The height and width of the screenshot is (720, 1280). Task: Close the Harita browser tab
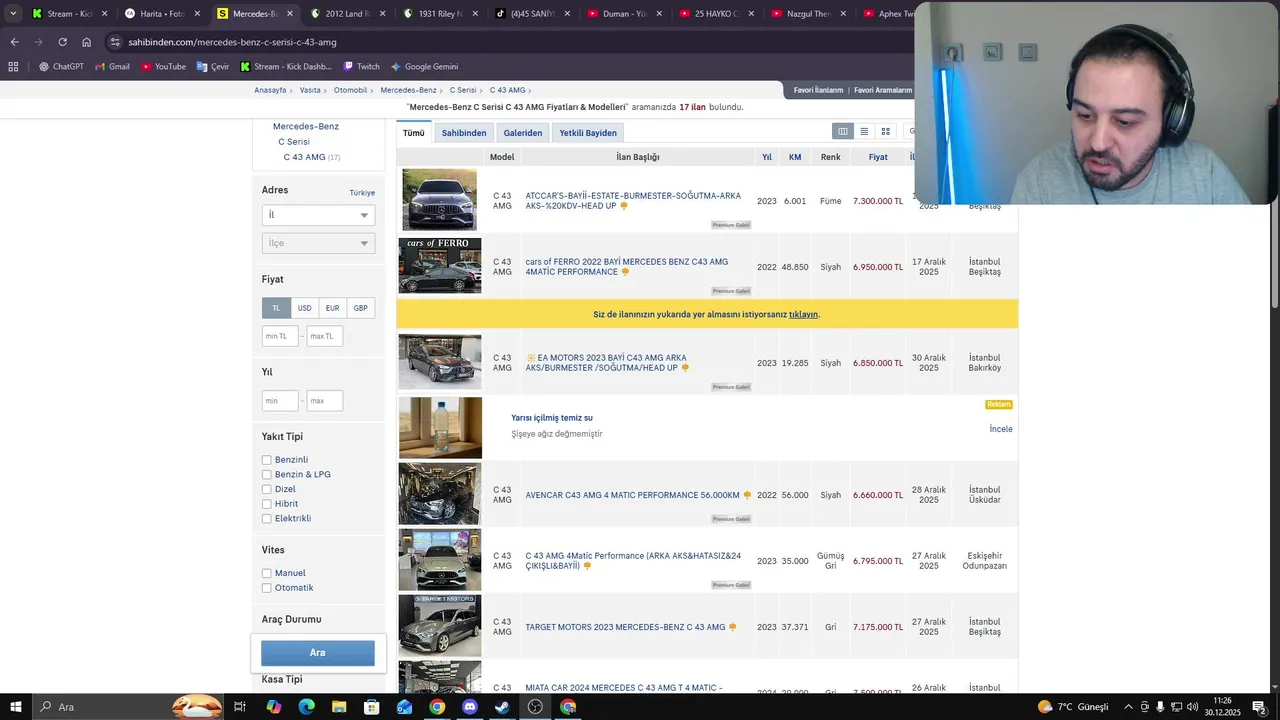(x=197, y=14)
